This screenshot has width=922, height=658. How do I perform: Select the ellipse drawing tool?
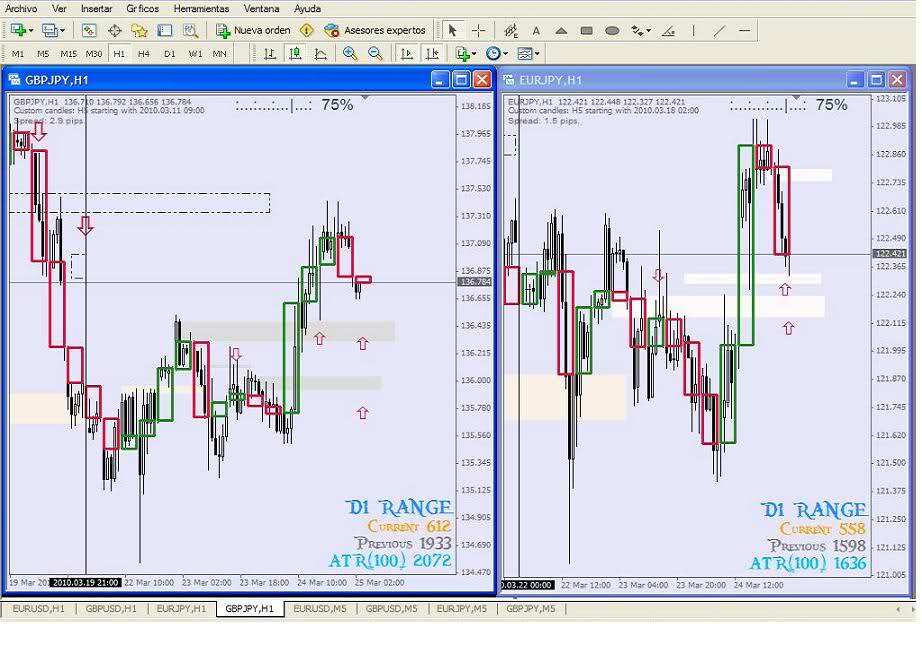[612, 31]
